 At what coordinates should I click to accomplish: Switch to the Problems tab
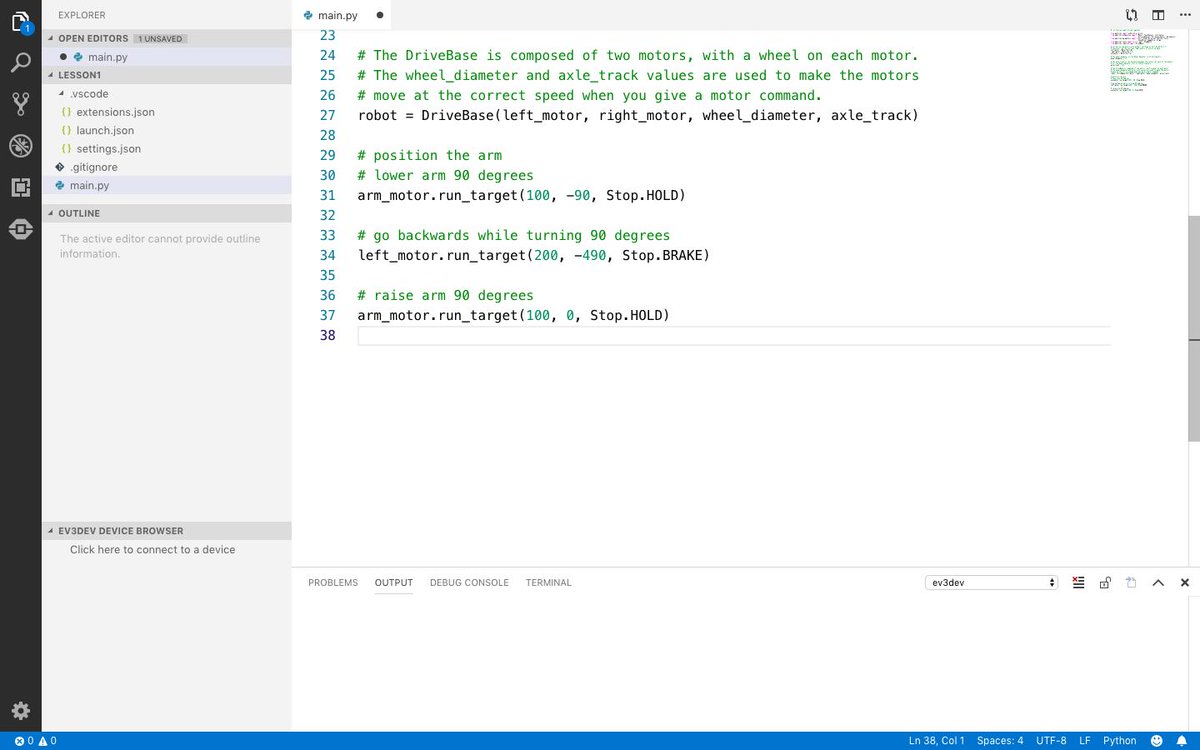(x=333, y=582)
